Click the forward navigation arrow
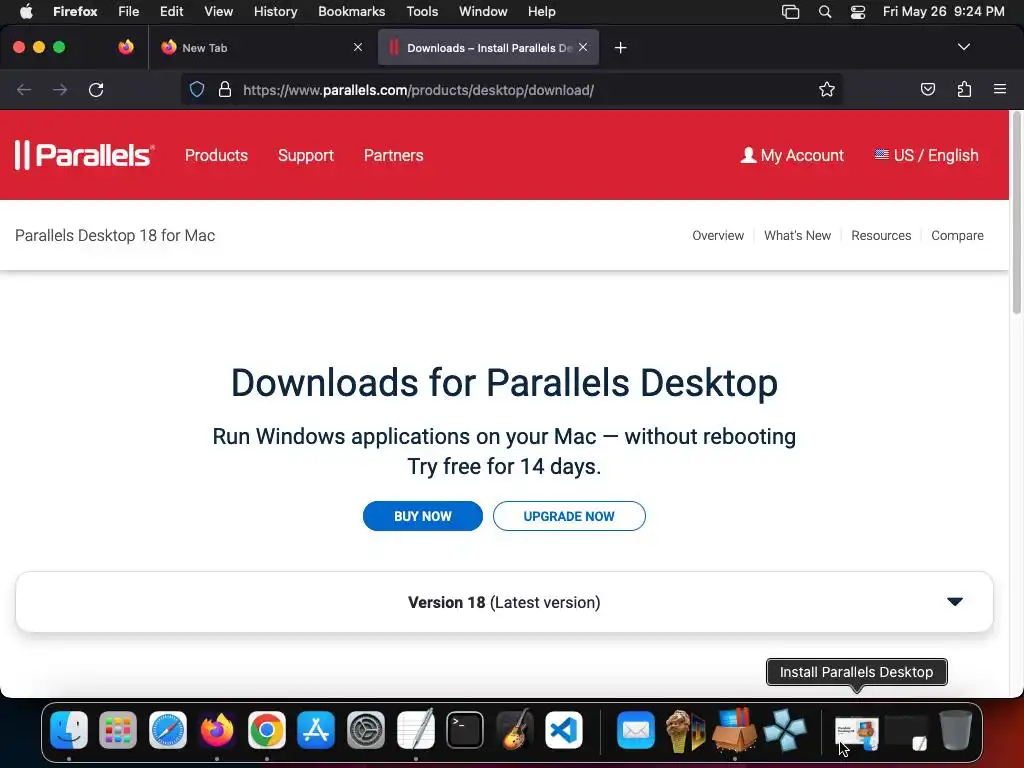The height and width of the screenshot is (768, 1024). click(x=60, y=89)
